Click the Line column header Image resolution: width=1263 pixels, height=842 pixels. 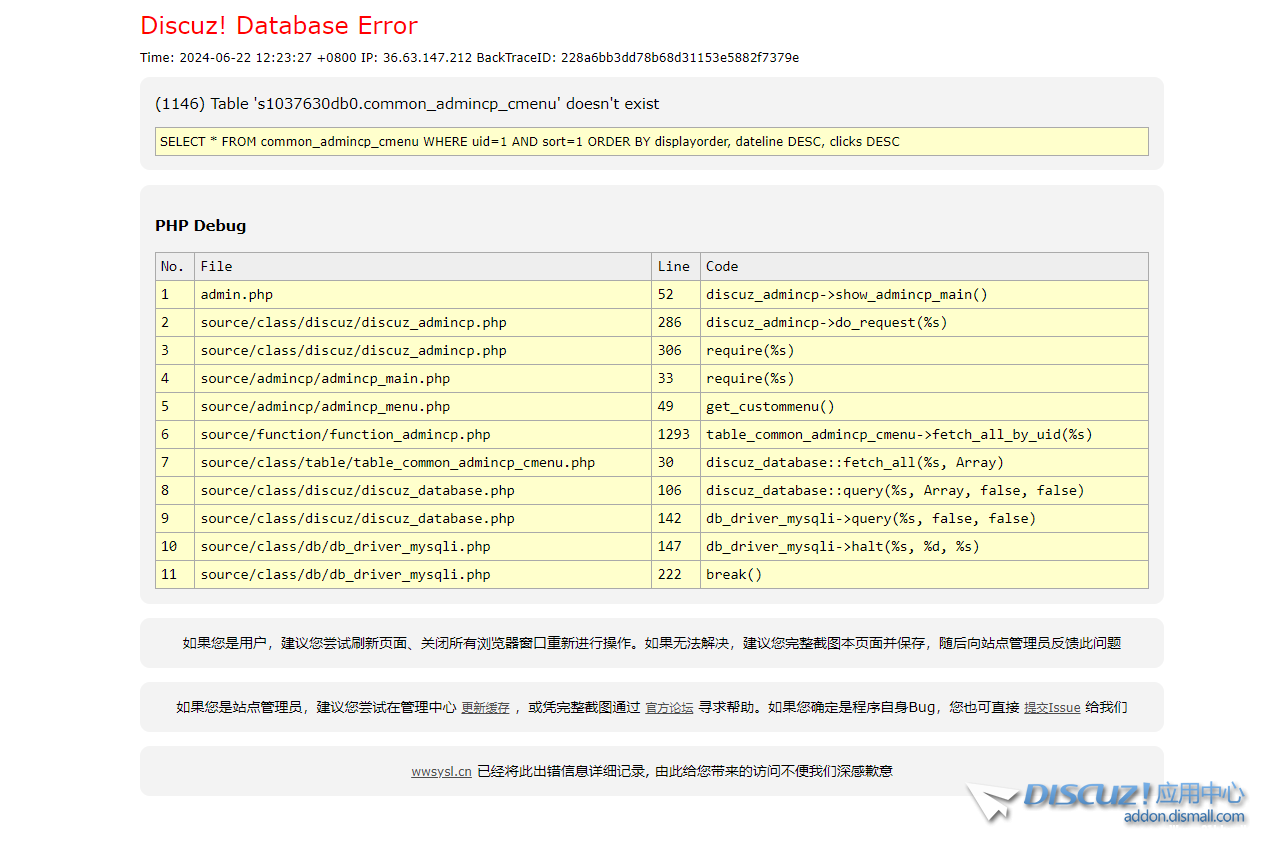tap(673, 266)
